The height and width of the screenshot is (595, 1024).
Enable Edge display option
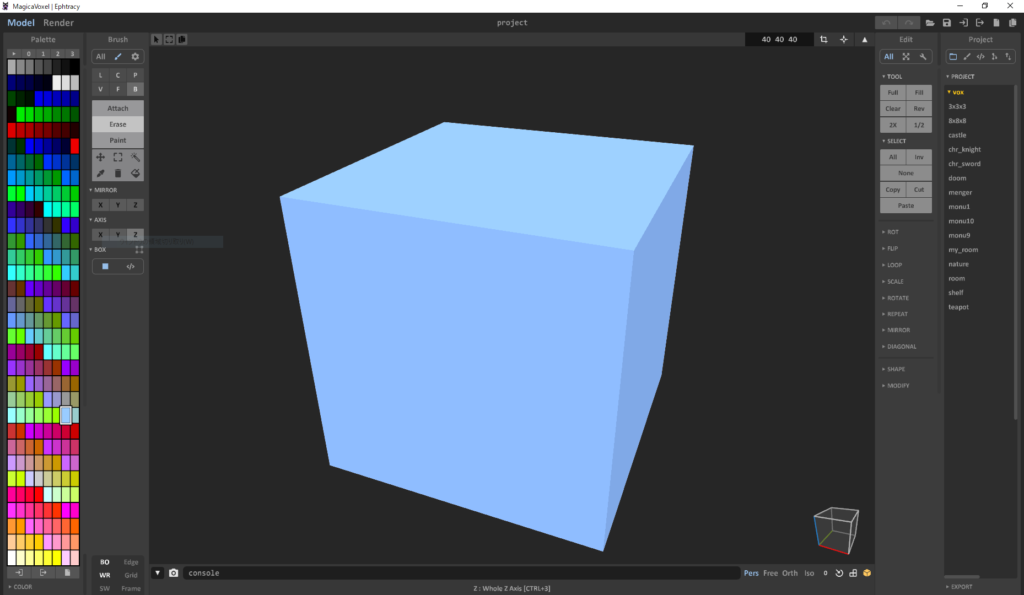[x=131, y=562]
